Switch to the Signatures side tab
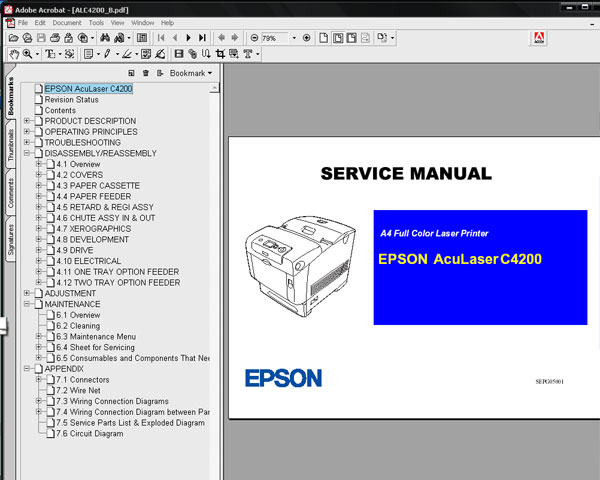 click(11, 240)
